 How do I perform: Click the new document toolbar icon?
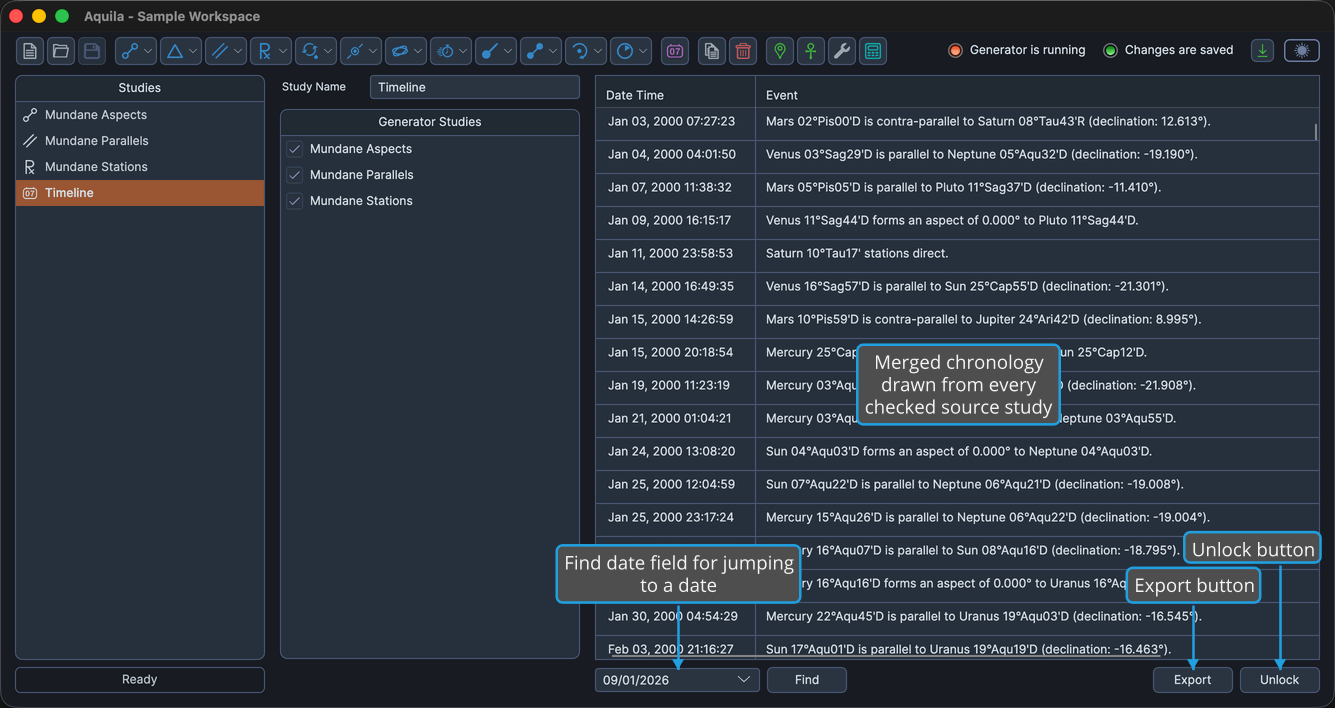pos(30,51)
